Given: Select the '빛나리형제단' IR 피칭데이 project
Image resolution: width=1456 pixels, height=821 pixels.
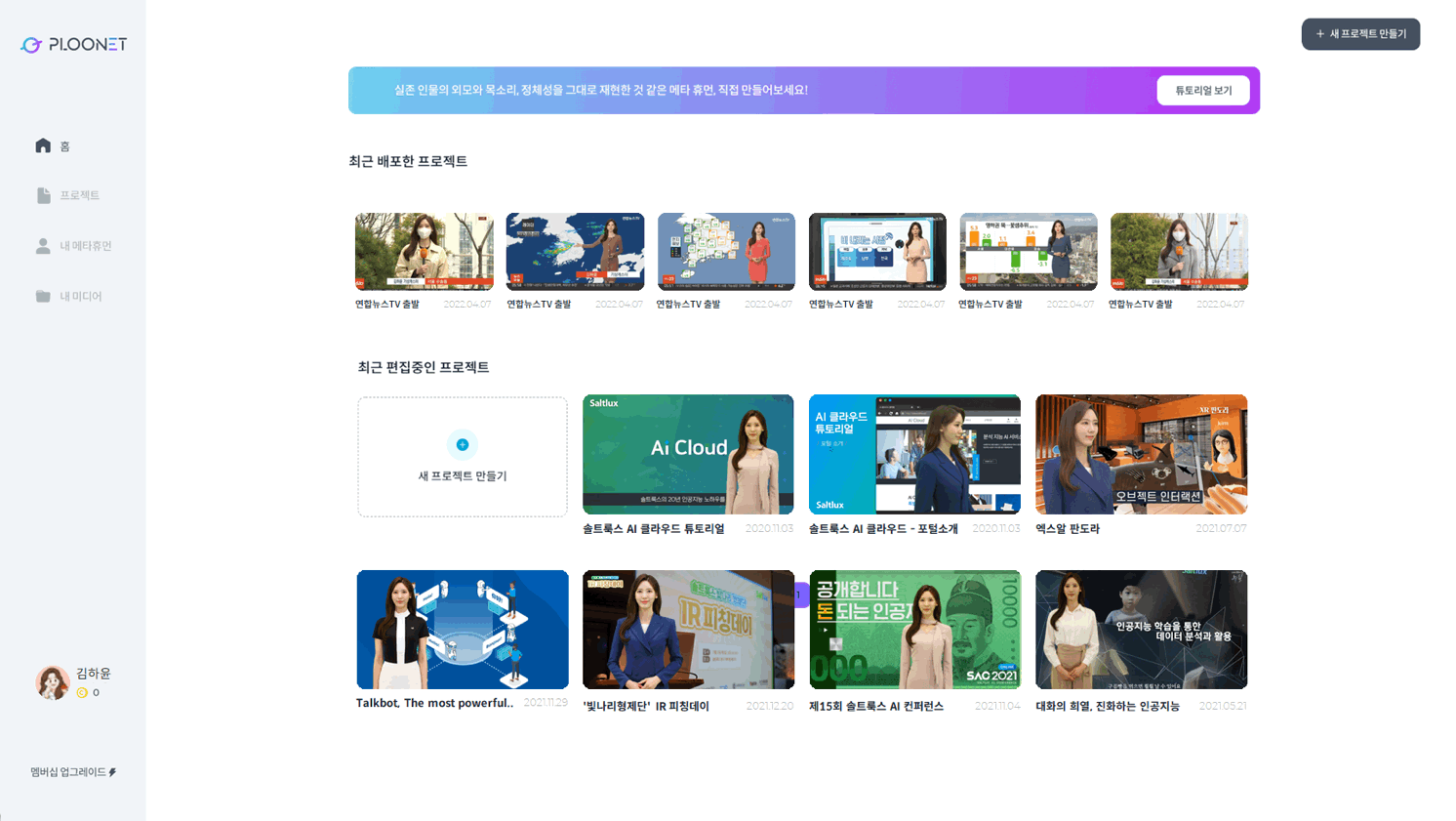Looking at the screenshot, I should [x=688, y=630].
